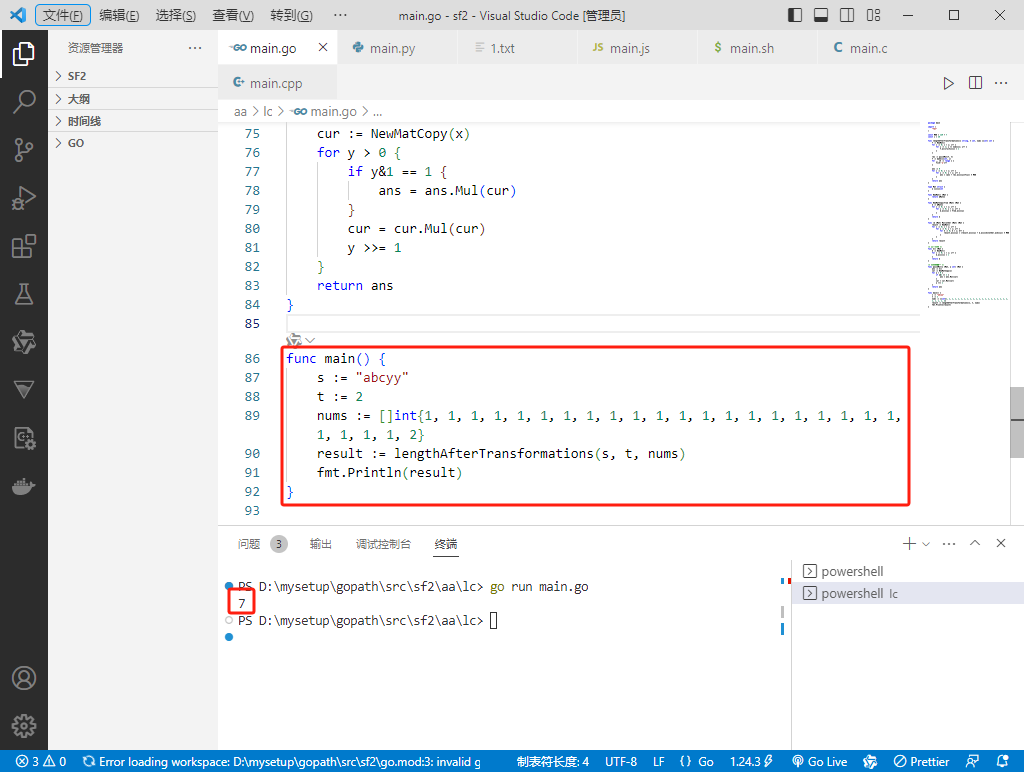The height and width of the screenshot is (772, 1024).
Task: Select the first powershell terminal entry
Action: click(x=908, y=571)
